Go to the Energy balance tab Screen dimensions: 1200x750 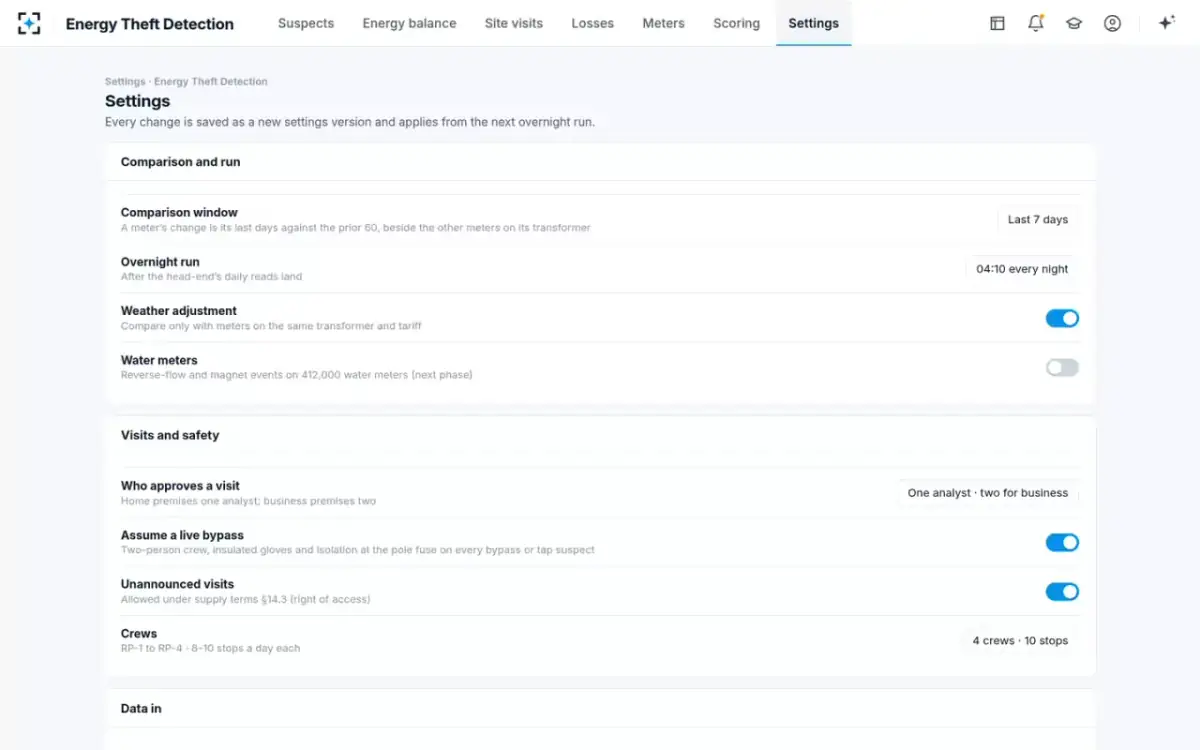(409, 23)
